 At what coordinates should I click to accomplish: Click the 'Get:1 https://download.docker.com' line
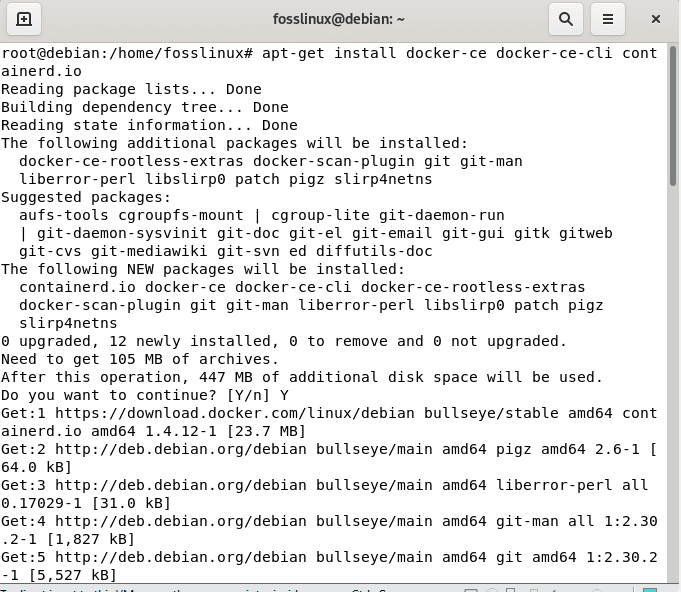[329, 413]
